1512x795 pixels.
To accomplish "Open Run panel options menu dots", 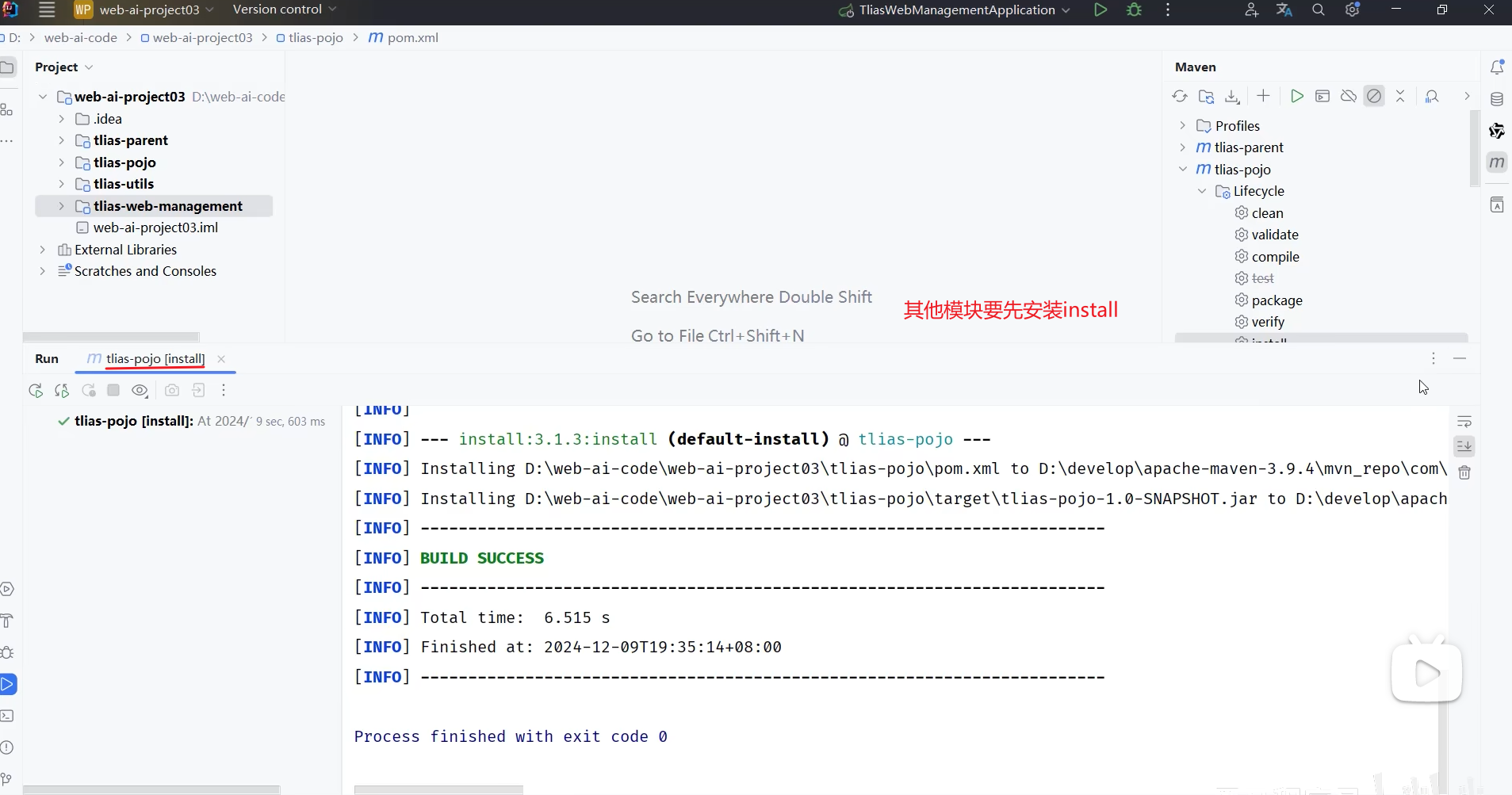I will [1434, 358].
